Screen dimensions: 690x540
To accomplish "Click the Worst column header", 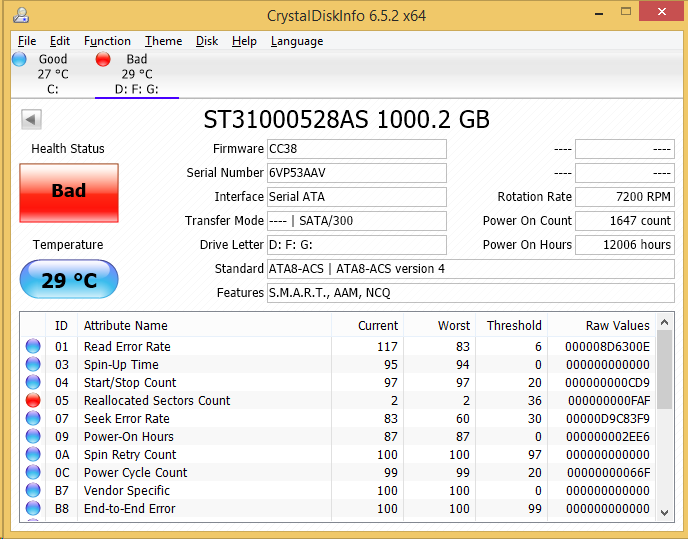I will pos(440,325).
